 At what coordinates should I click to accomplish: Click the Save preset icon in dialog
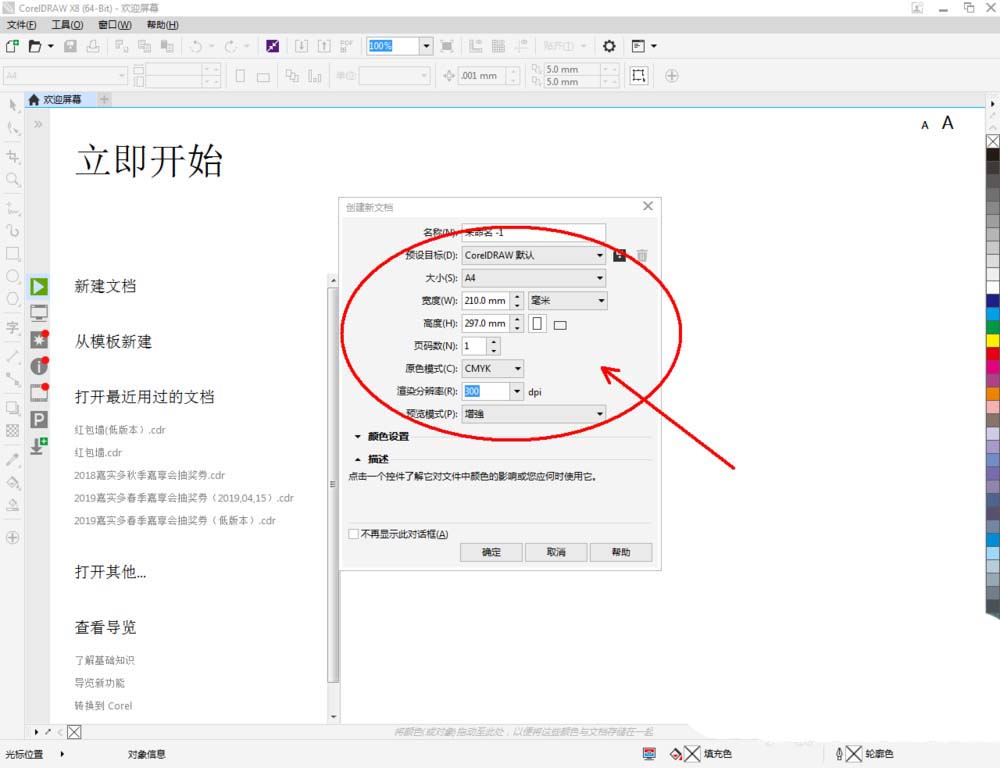point(619,255)
